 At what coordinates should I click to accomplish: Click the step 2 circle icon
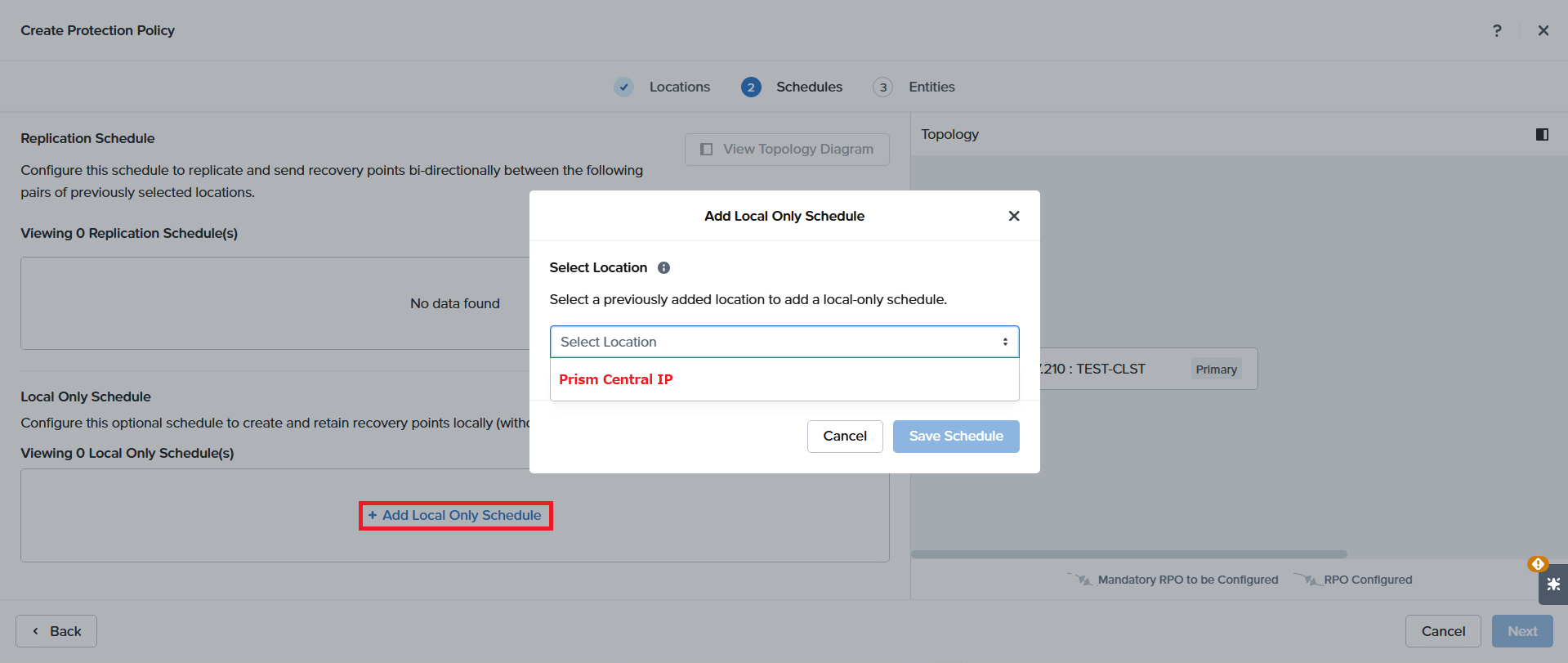pos(751,87)
